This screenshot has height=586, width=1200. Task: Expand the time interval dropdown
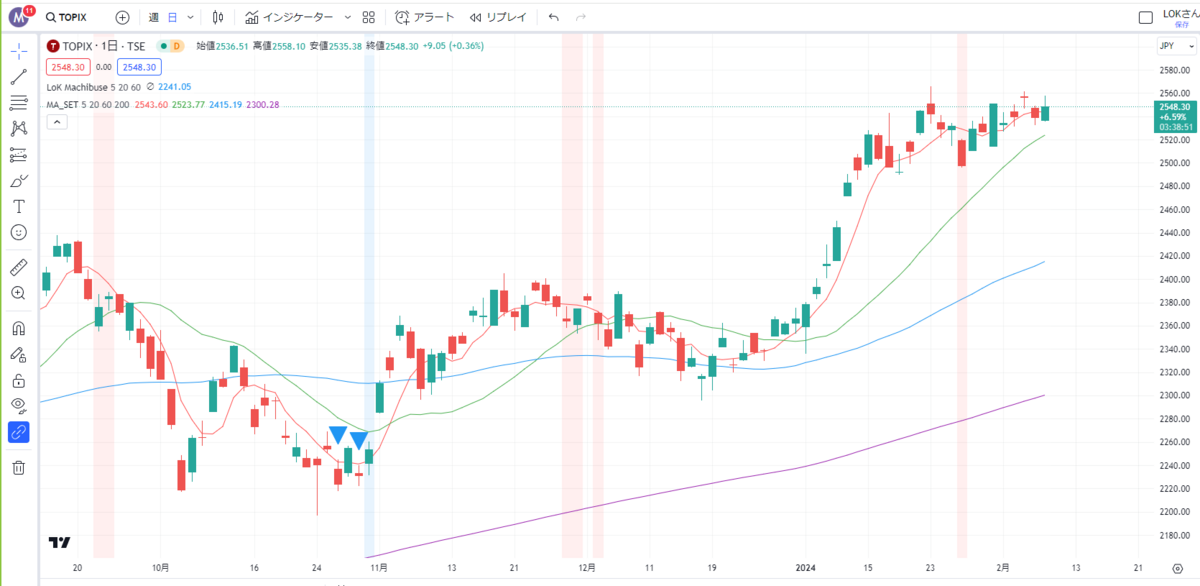(190, 18)
